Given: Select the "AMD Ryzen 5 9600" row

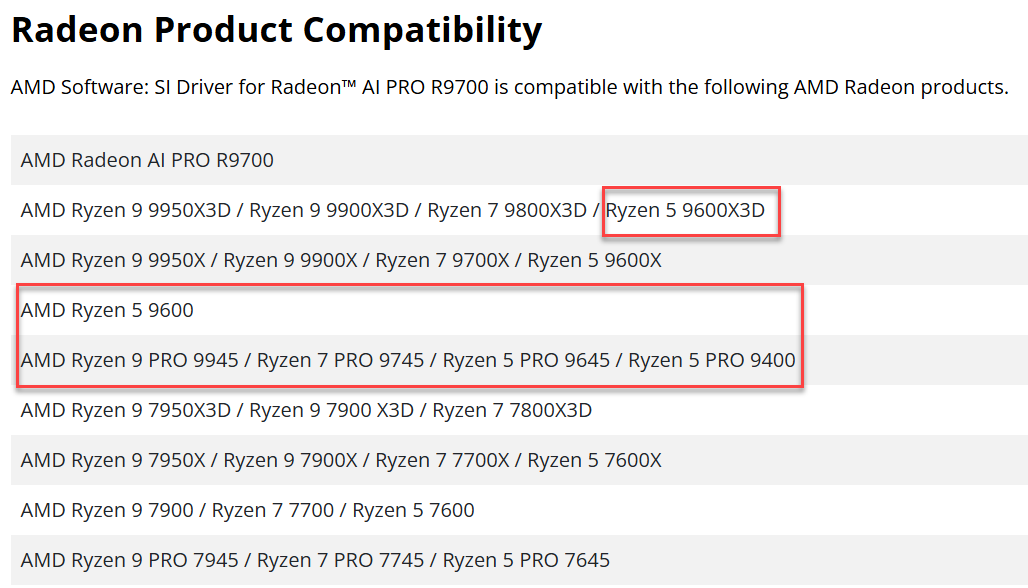Looking at the screenshot, I should [x=107, y=310].
